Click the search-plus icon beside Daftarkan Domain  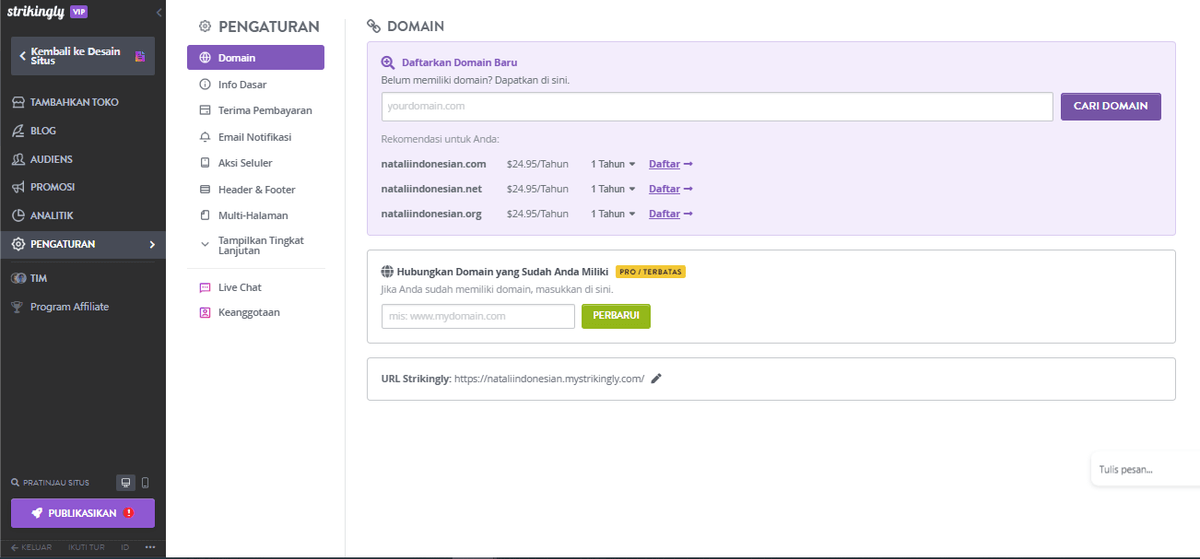[x=389, y=62]
